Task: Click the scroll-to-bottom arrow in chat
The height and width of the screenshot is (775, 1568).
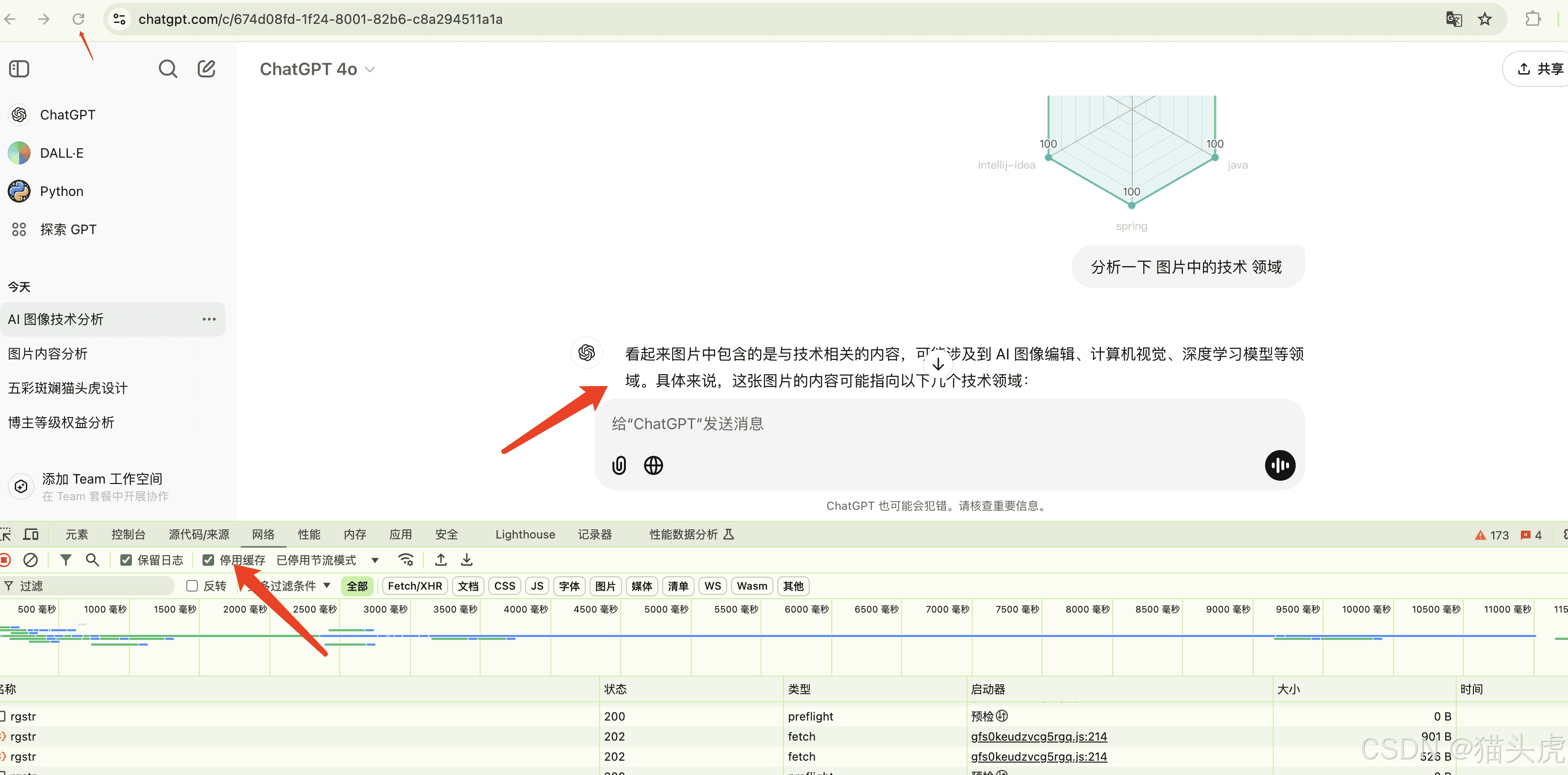Action: point(937,364)
